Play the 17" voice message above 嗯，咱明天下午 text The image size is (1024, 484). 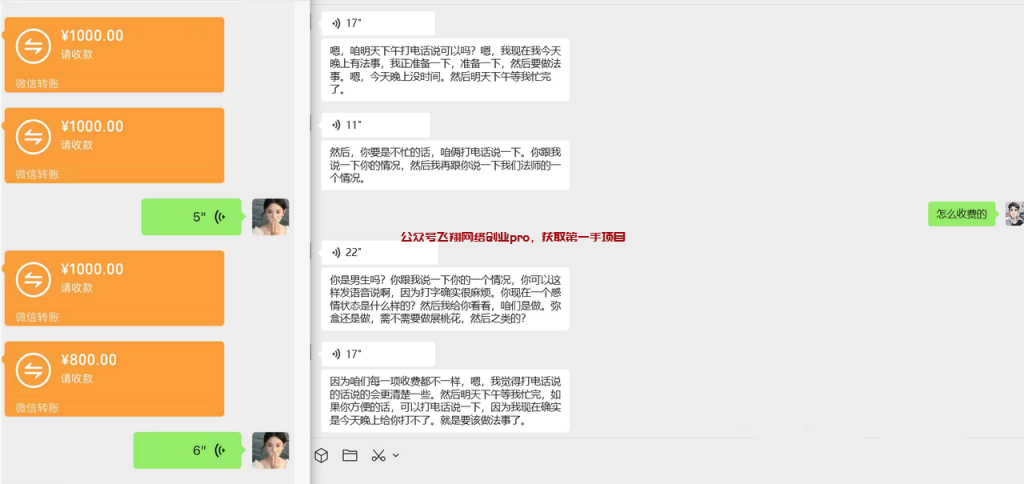[x=378, y=24]
